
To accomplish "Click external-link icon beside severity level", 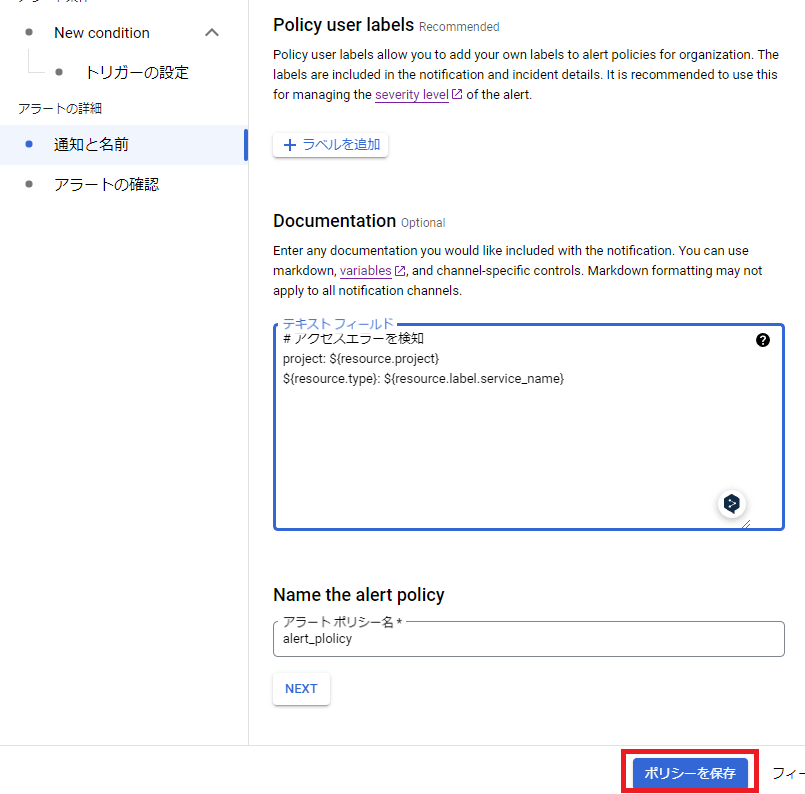I will pyautogui.click(x=456, y=94).
